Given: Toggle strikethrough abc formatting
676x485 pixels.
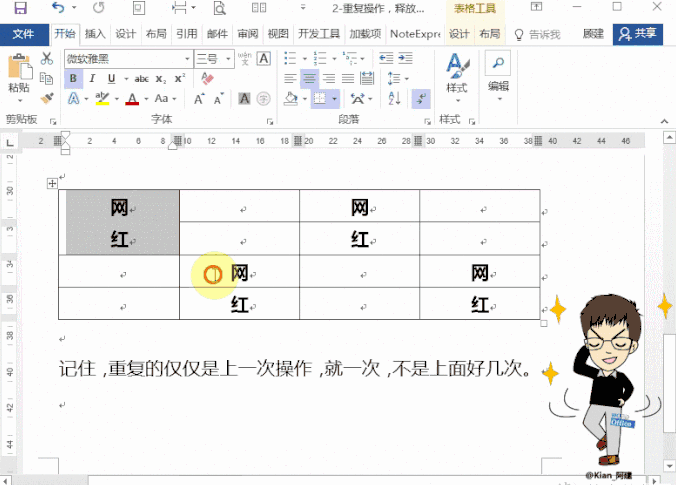Looking at the screenshot, I should point(141,79).
